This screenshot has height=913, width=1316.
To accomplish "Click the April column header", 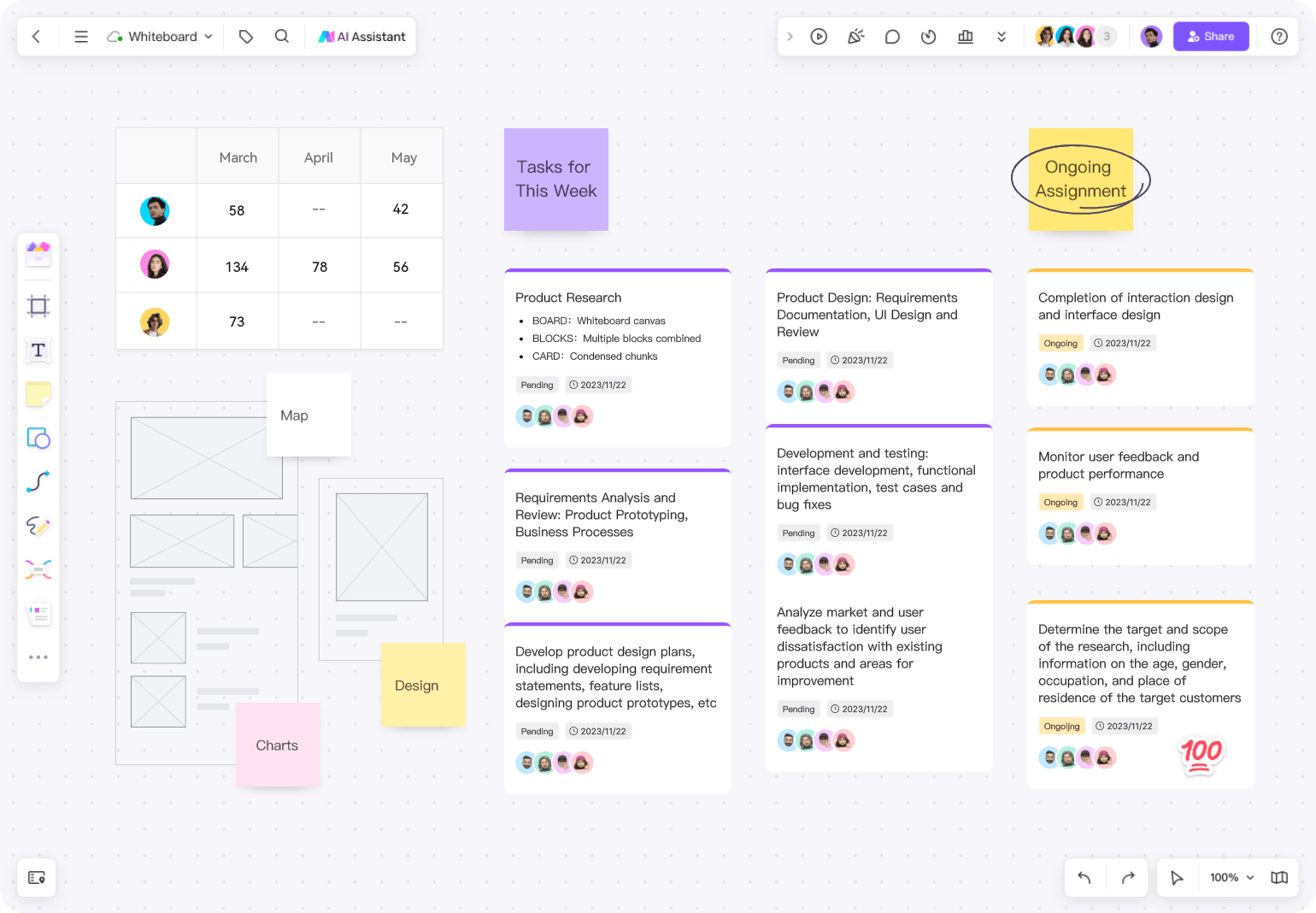I will point(319,157).
